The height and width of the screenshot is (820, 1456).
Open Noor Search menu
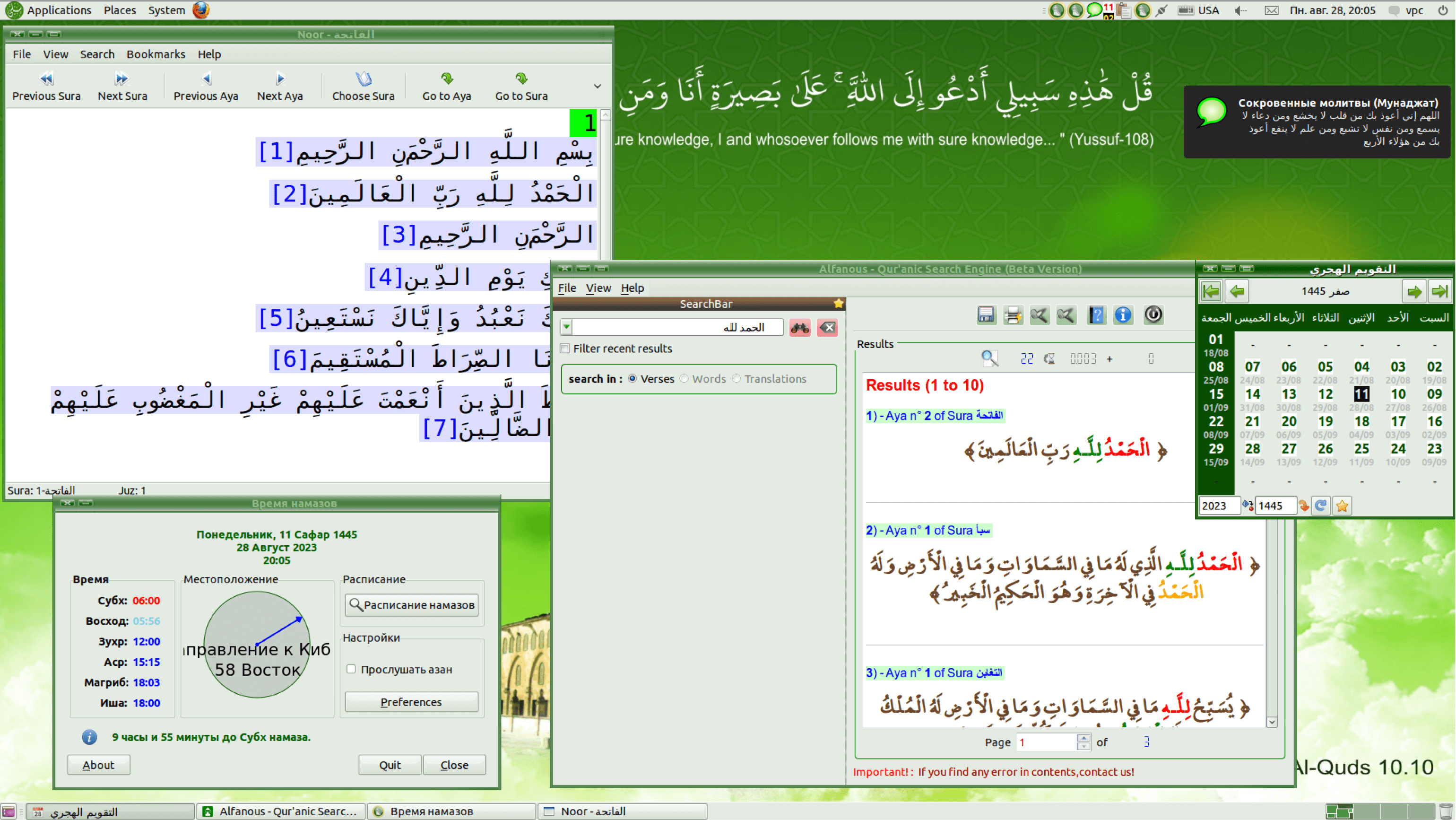97,54
